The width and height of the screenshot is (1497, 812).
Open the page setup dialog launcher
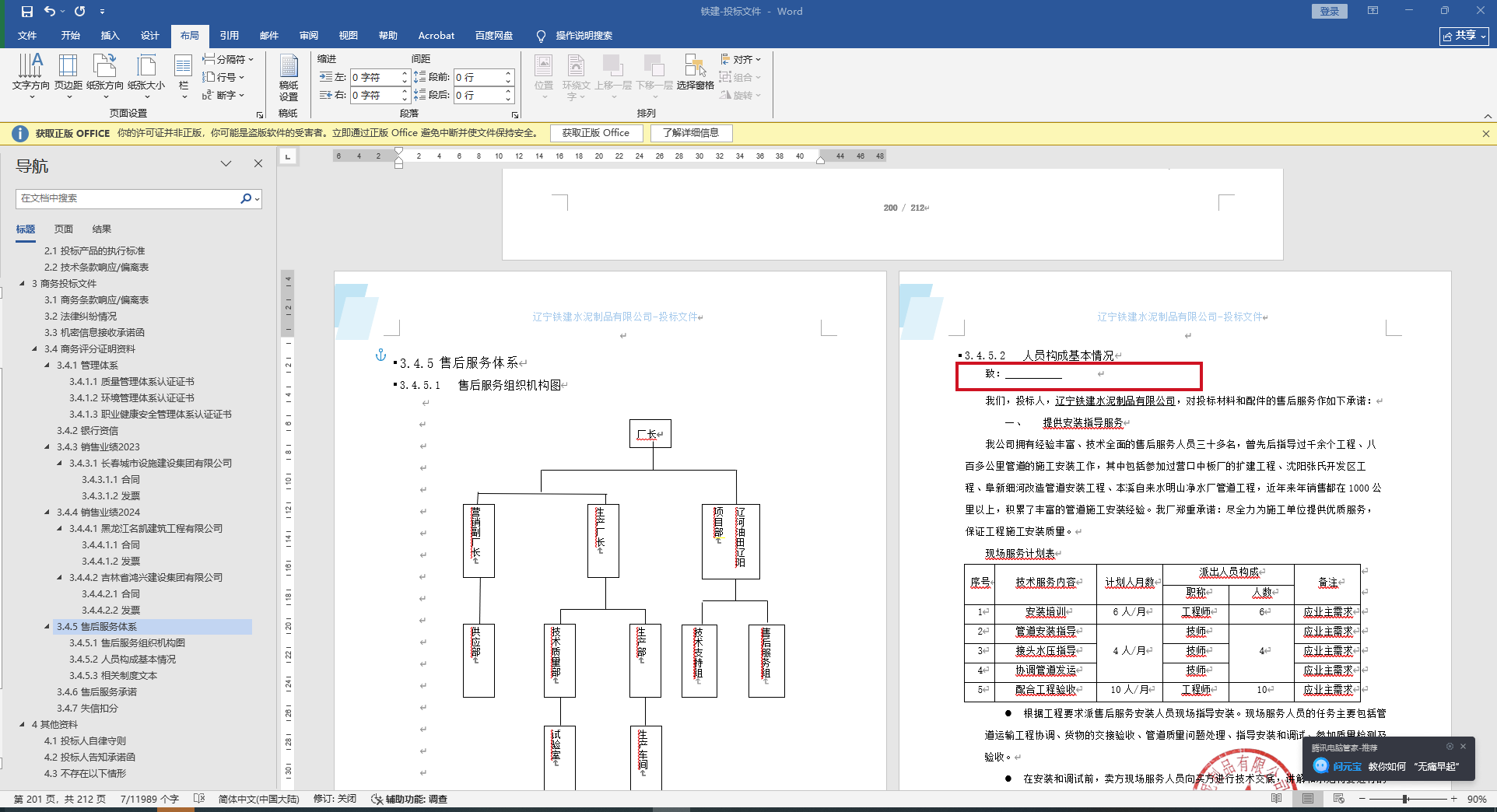260,114
